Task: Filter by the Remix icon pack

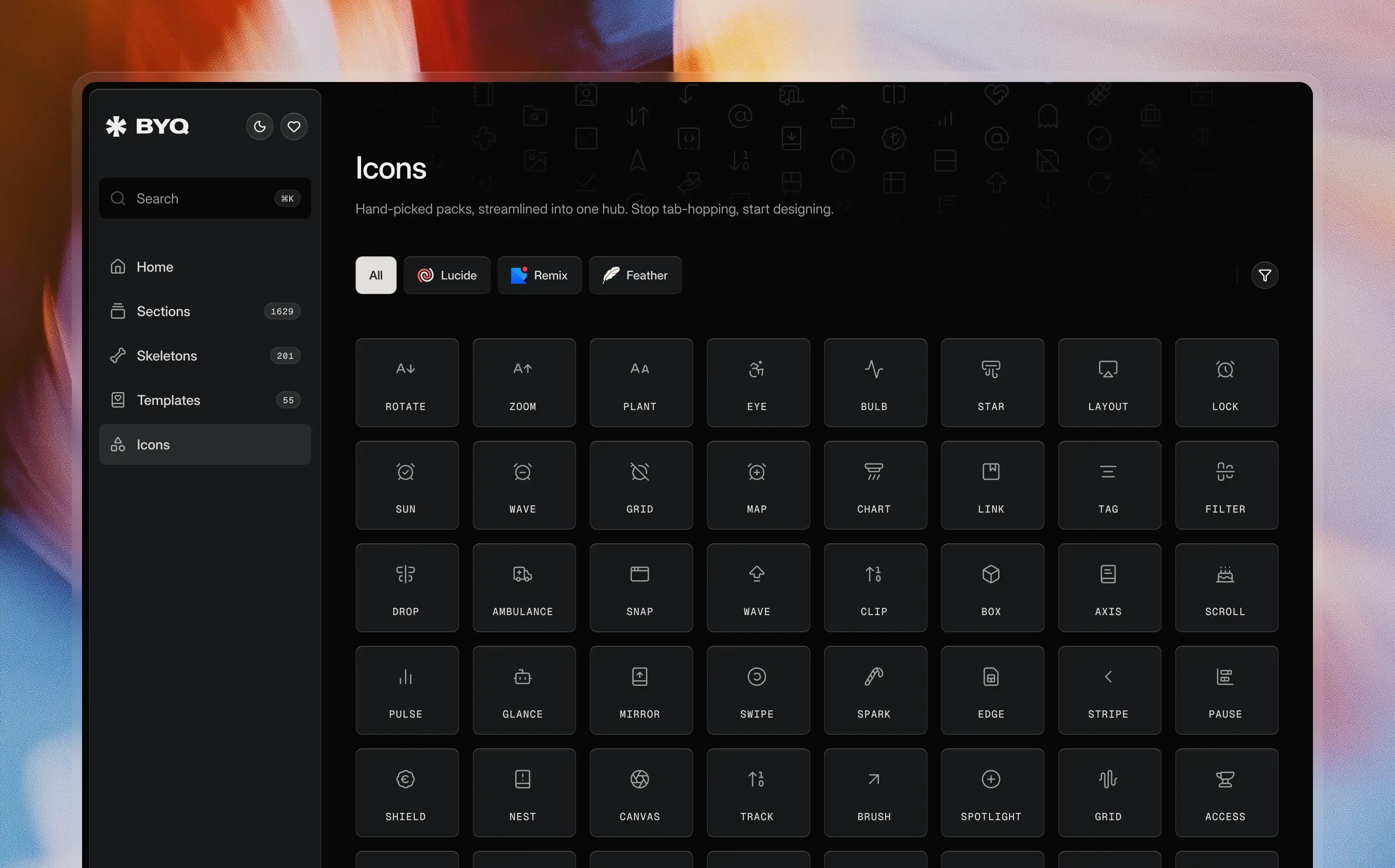Action: point(539,276)
